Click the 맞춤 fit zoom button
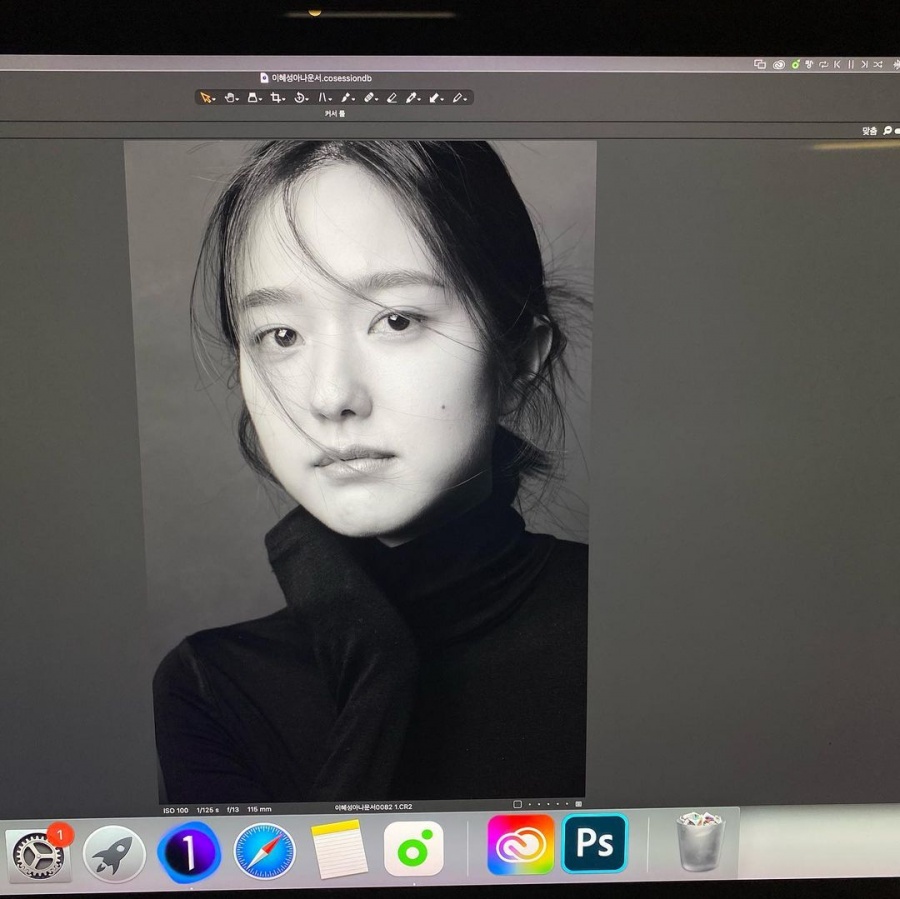900x899 pixels. click(x=870, y=131)
